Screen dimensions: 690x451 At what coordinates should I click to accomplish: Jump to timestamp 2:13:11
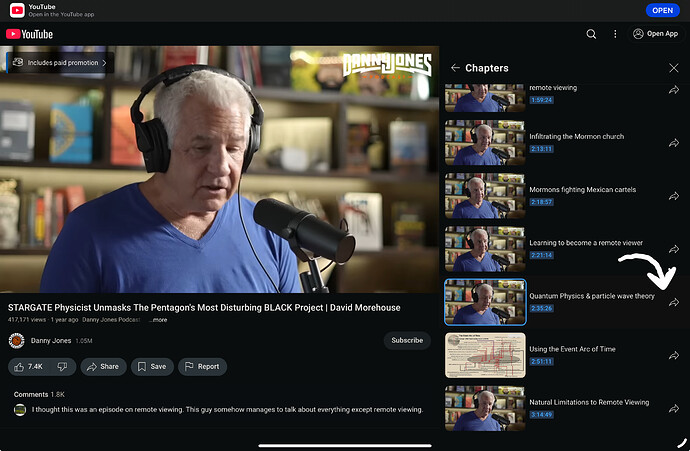(x=541, y=149)
